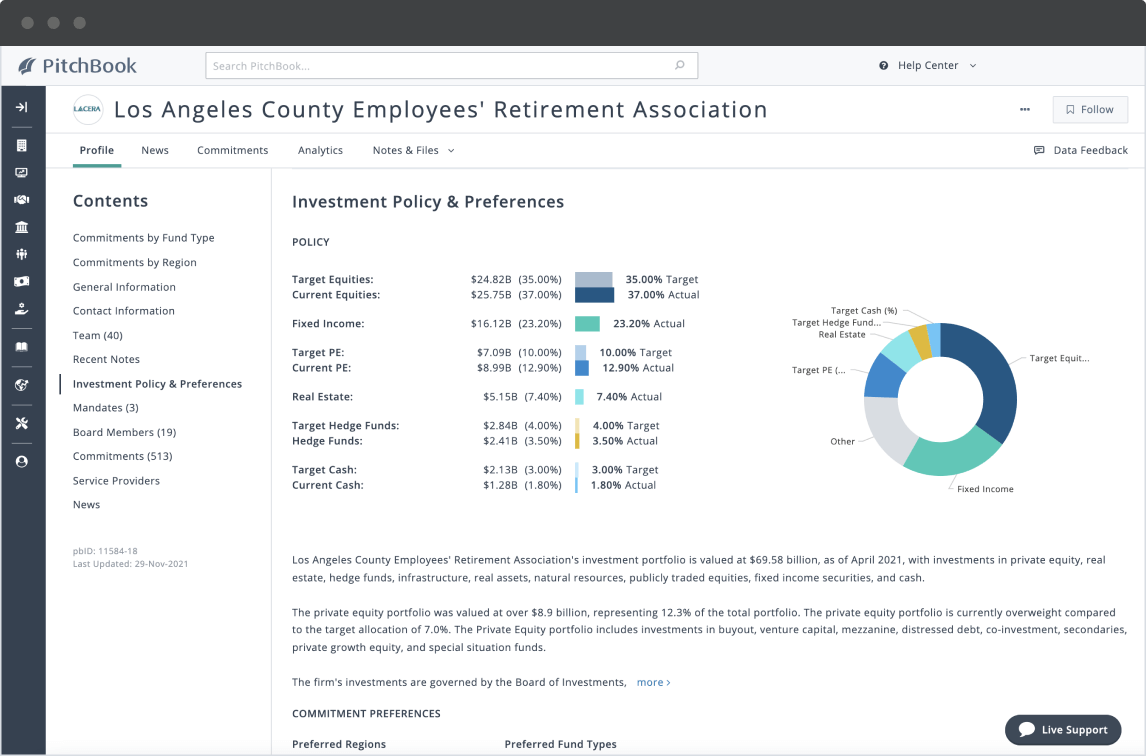Open the handshake (deals) sidebar icon
This screenshot has width=1146, height=756.
click(22, 200)
